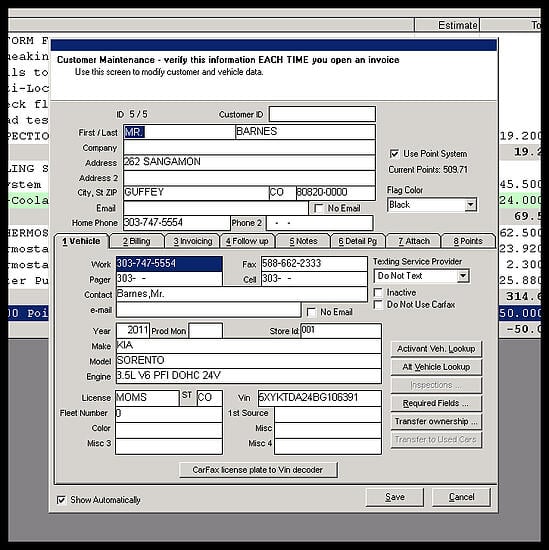Click Estimate column header in background window
The image size is (549, 550).
(x=447, y=25)
